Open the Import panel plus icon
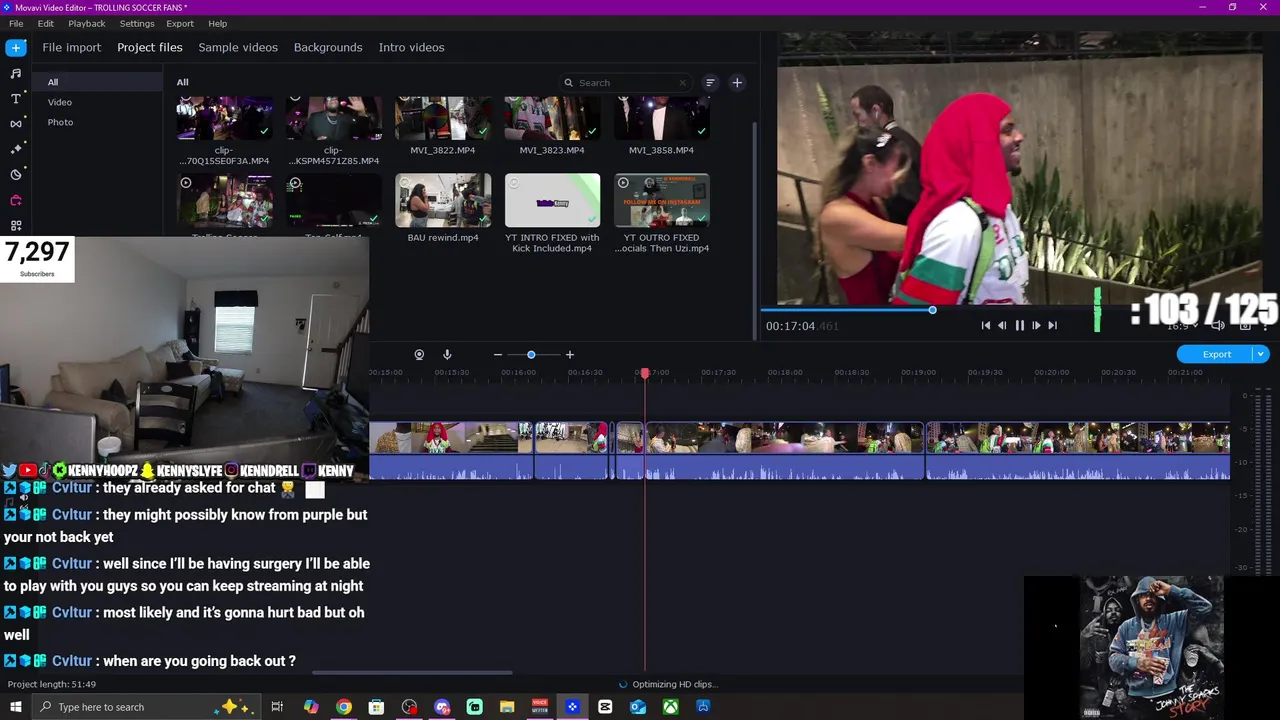Image resolution: width=1280 pixels, height=720 pixels. pyautogui.click(x=16, y=47)
